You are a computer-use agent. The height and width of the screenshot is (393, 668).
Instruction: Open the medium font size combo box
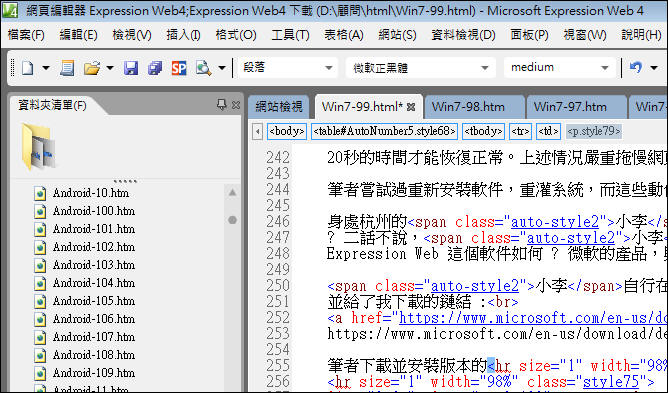pyautogui.click(x=559, y=67)
